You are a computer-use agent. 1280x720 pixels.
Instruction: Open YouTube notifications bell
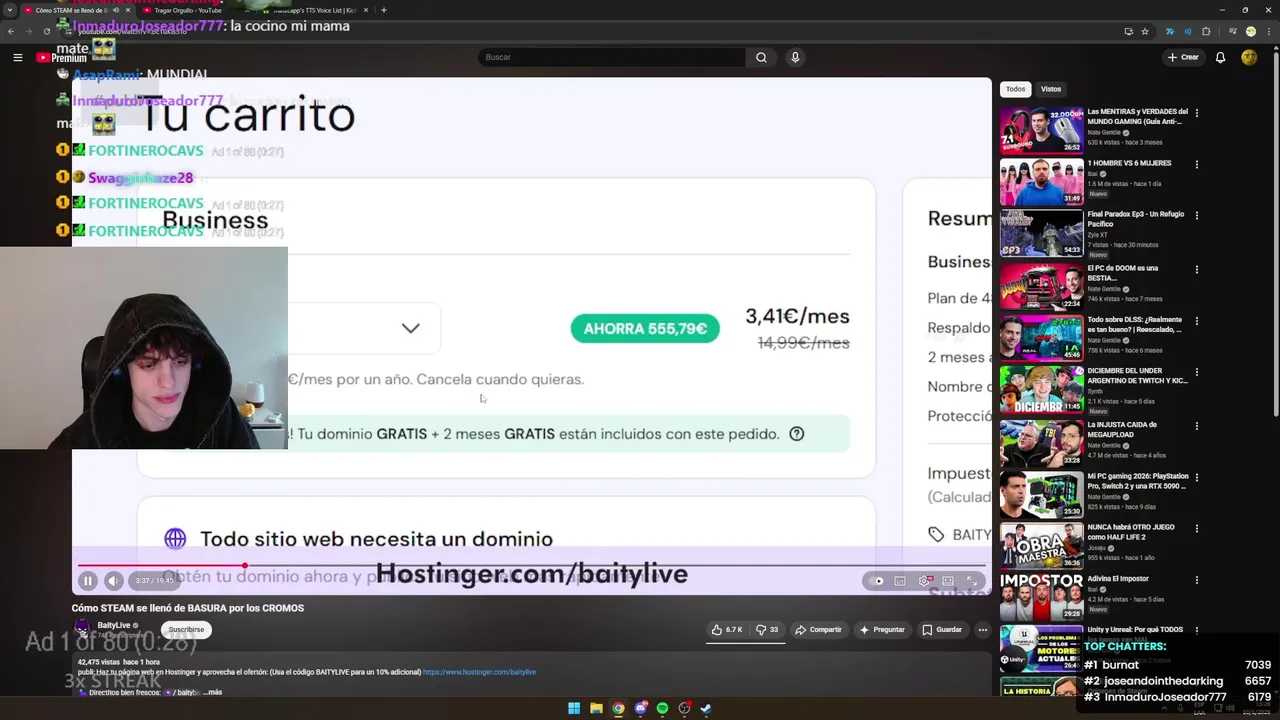pos(1220,57)
